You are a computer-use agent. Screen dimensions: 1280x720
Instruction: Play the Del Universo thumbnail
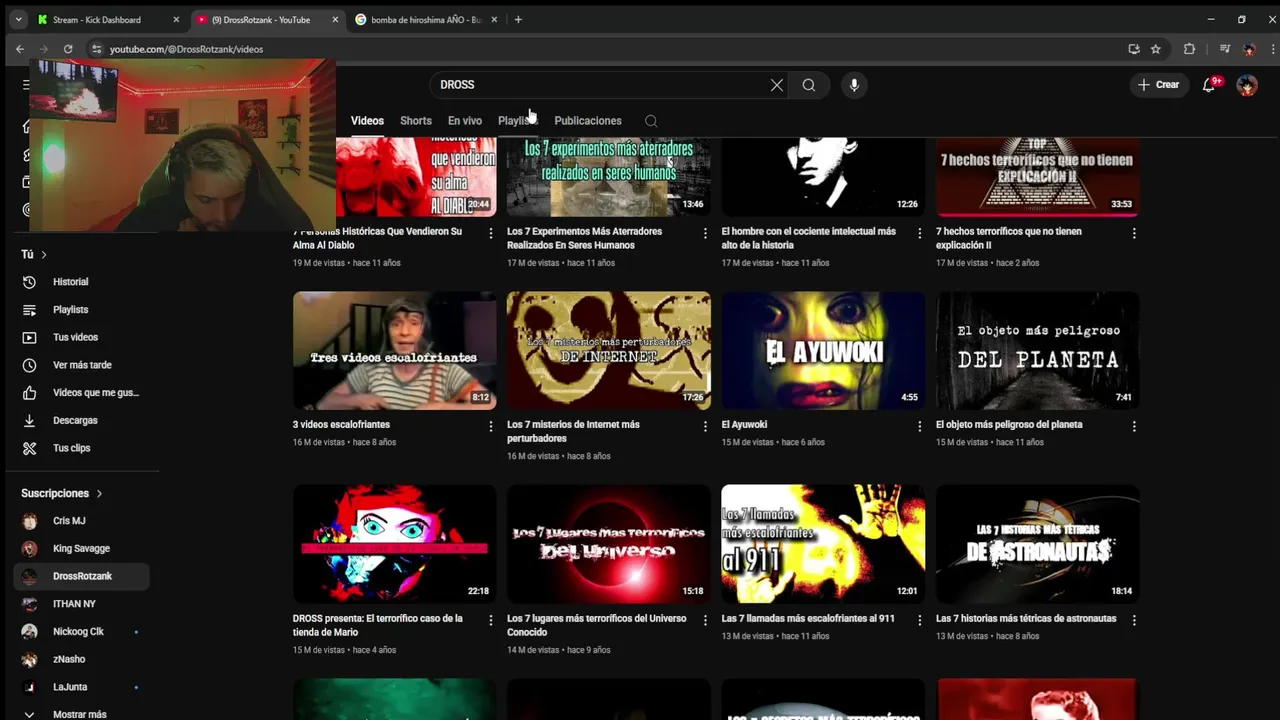point(609,543)
